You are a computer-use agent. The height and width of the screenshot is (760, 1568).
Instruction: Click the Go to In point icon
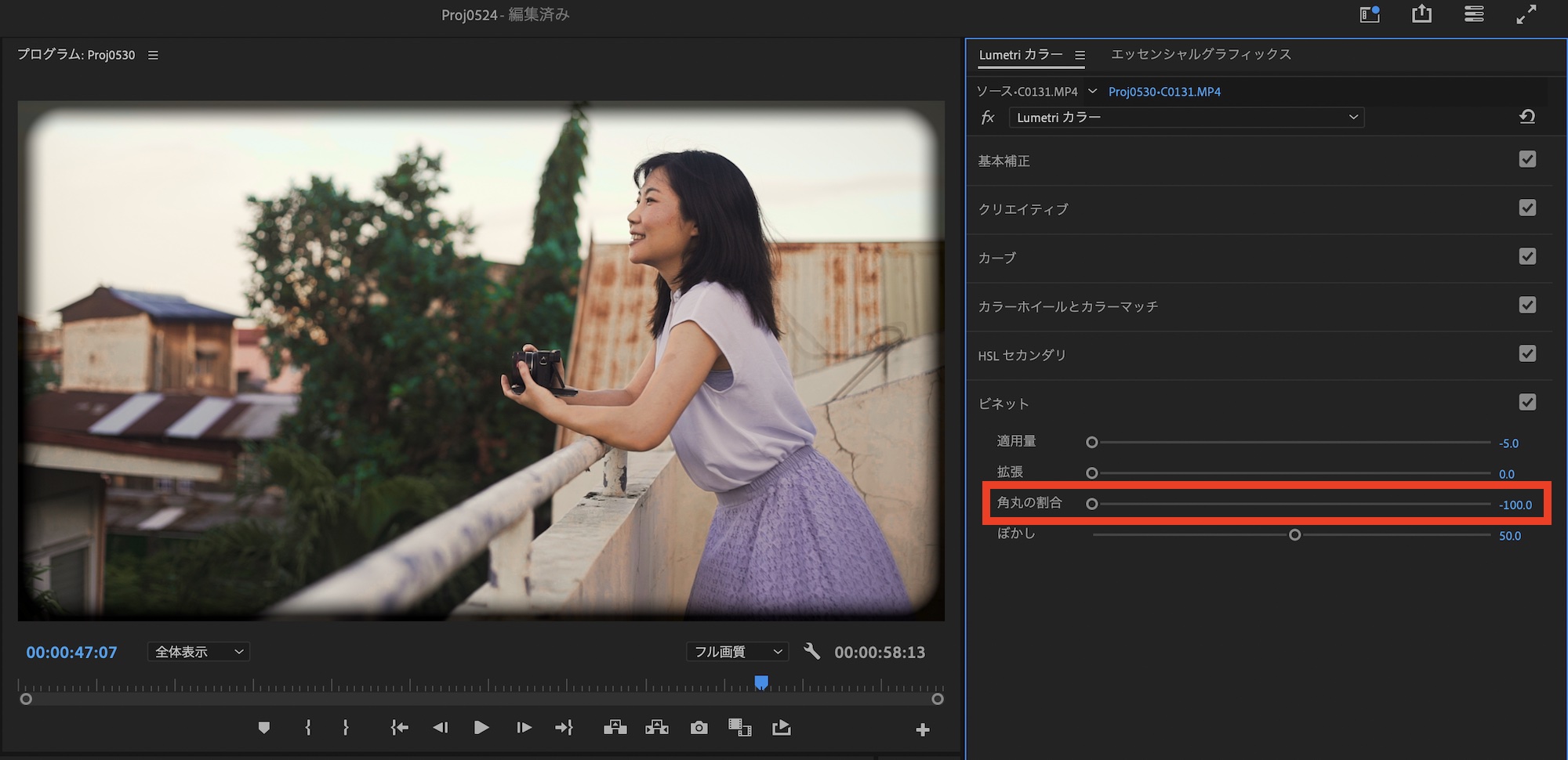399,728
